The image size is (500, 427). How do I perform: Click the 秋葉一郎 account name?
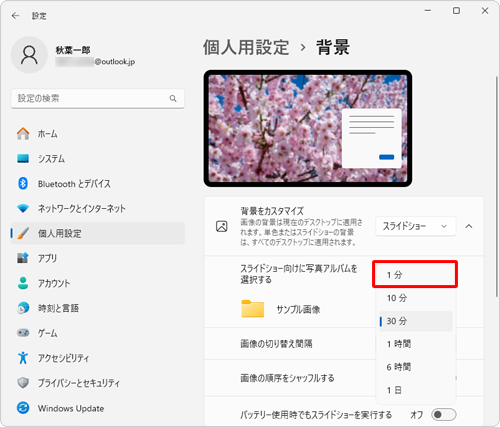pyautogui.click(x=73, y=50)
